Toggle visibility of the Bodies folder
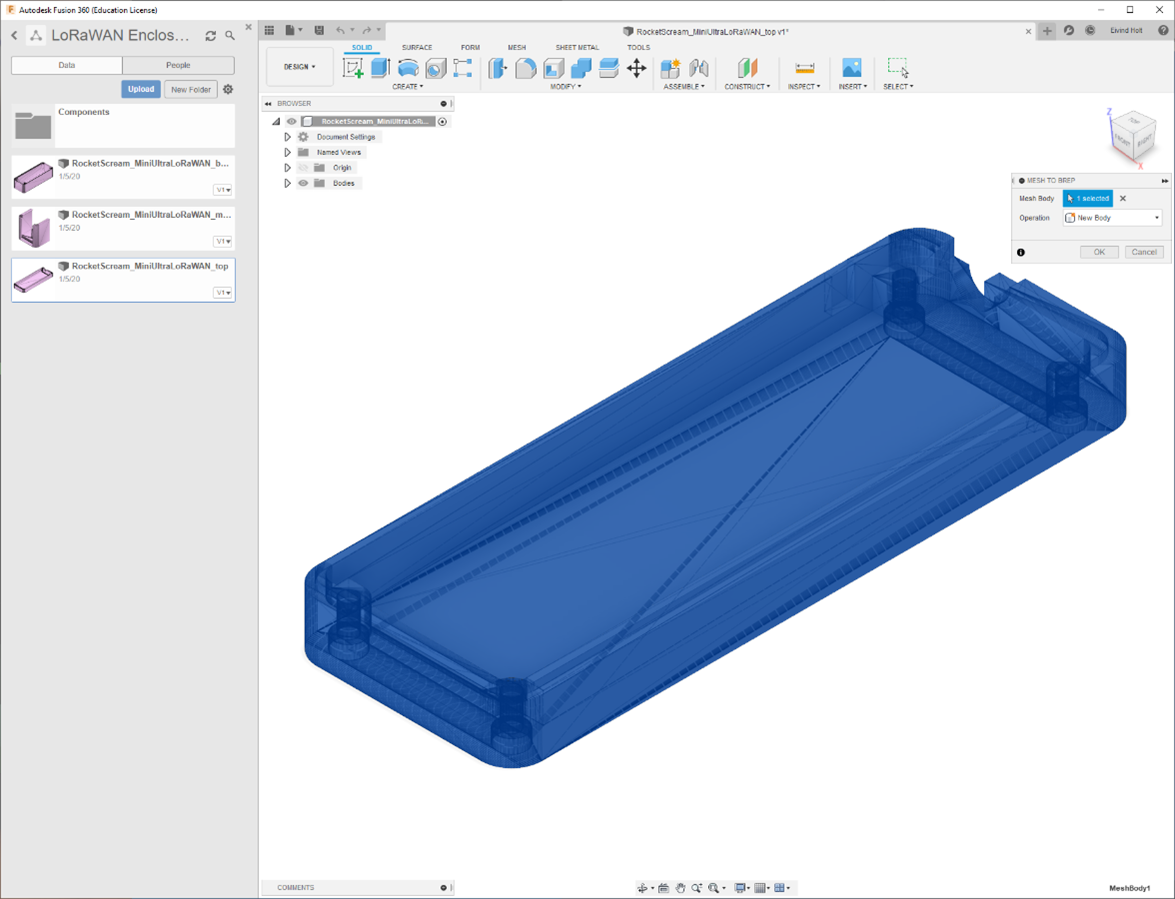This screenshot has width=1175, height=899. coord(304,183)
